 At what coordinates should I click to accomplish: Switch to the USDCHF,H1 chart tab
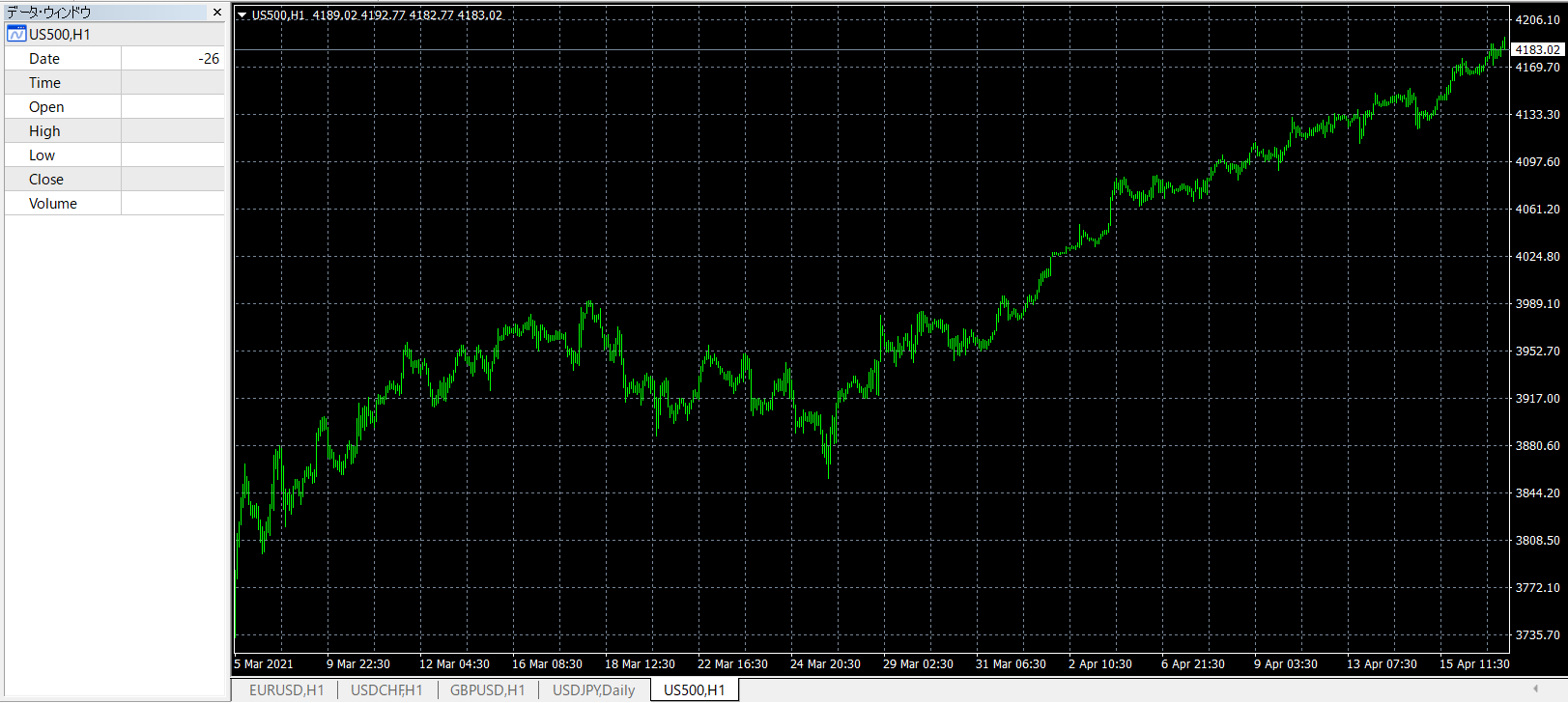[386, 689]
